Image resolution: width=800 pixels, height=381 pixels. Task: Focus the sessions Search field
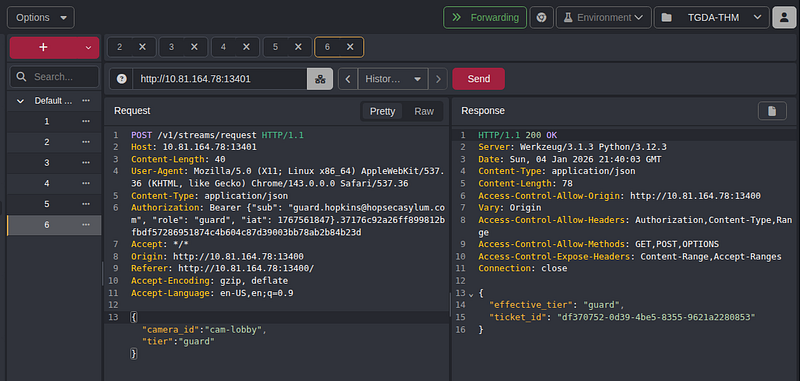pos(54,77)
